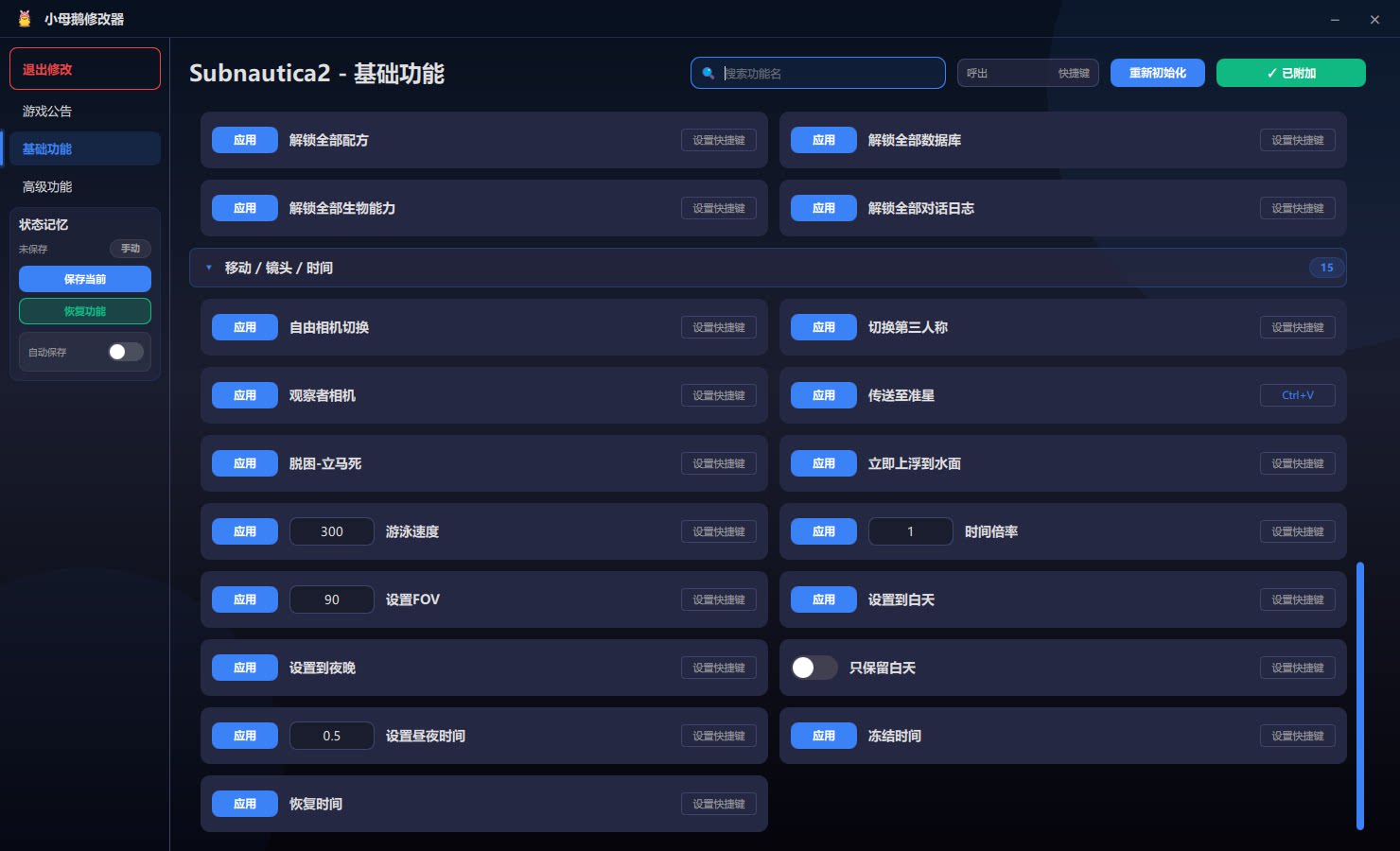Switch to the 高级功能 page
The width and height of the screenshot is (1400, 851).
85,186
